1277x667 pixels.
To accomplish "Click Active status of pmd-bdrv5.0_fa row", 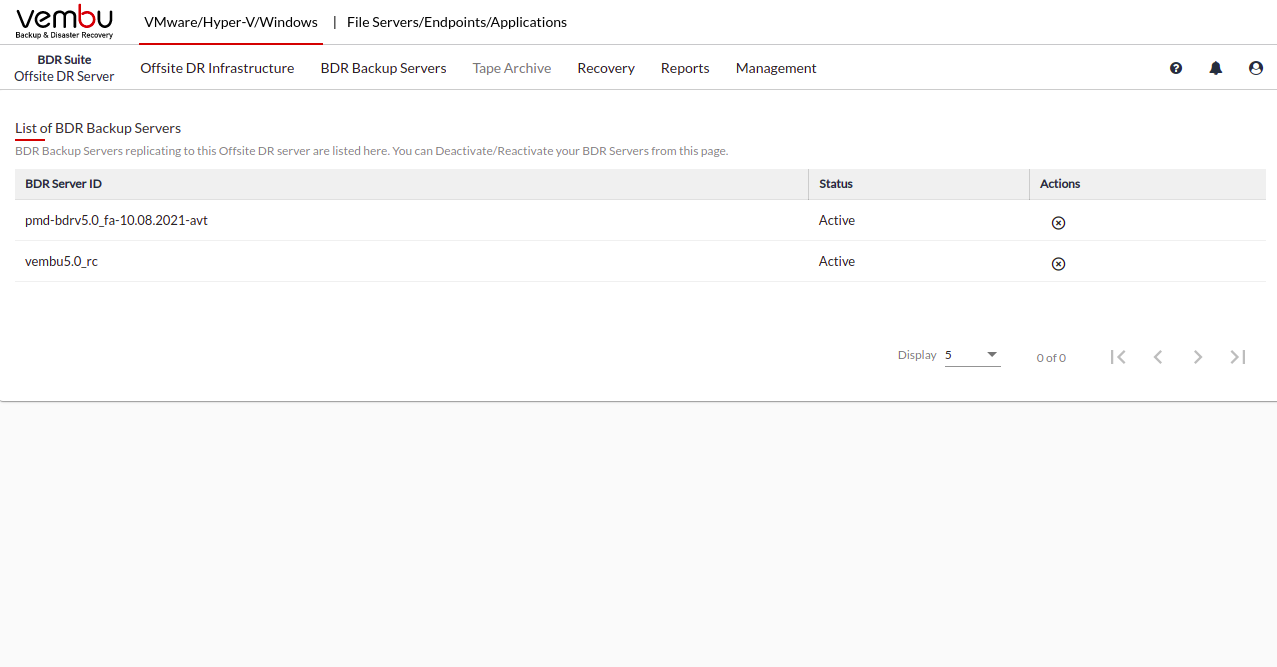I will tap(837, 220).
